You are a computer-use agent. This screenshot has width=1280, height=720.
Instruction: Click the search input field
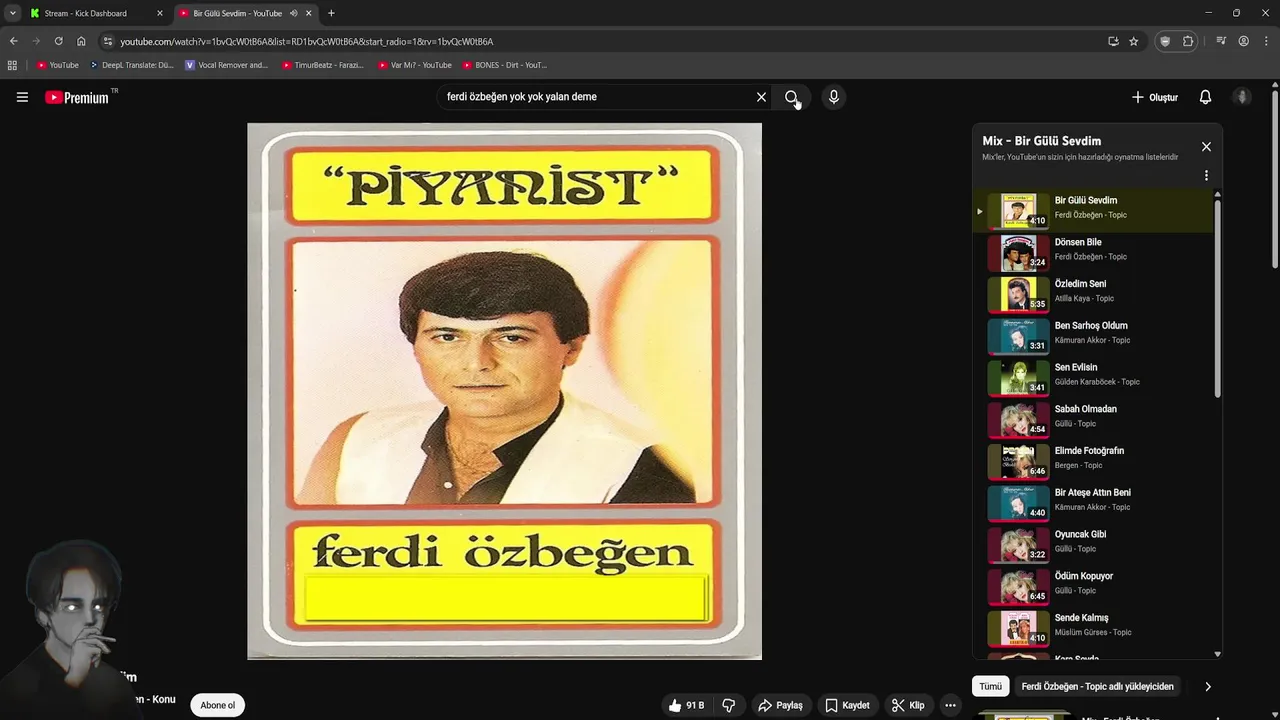595,97
